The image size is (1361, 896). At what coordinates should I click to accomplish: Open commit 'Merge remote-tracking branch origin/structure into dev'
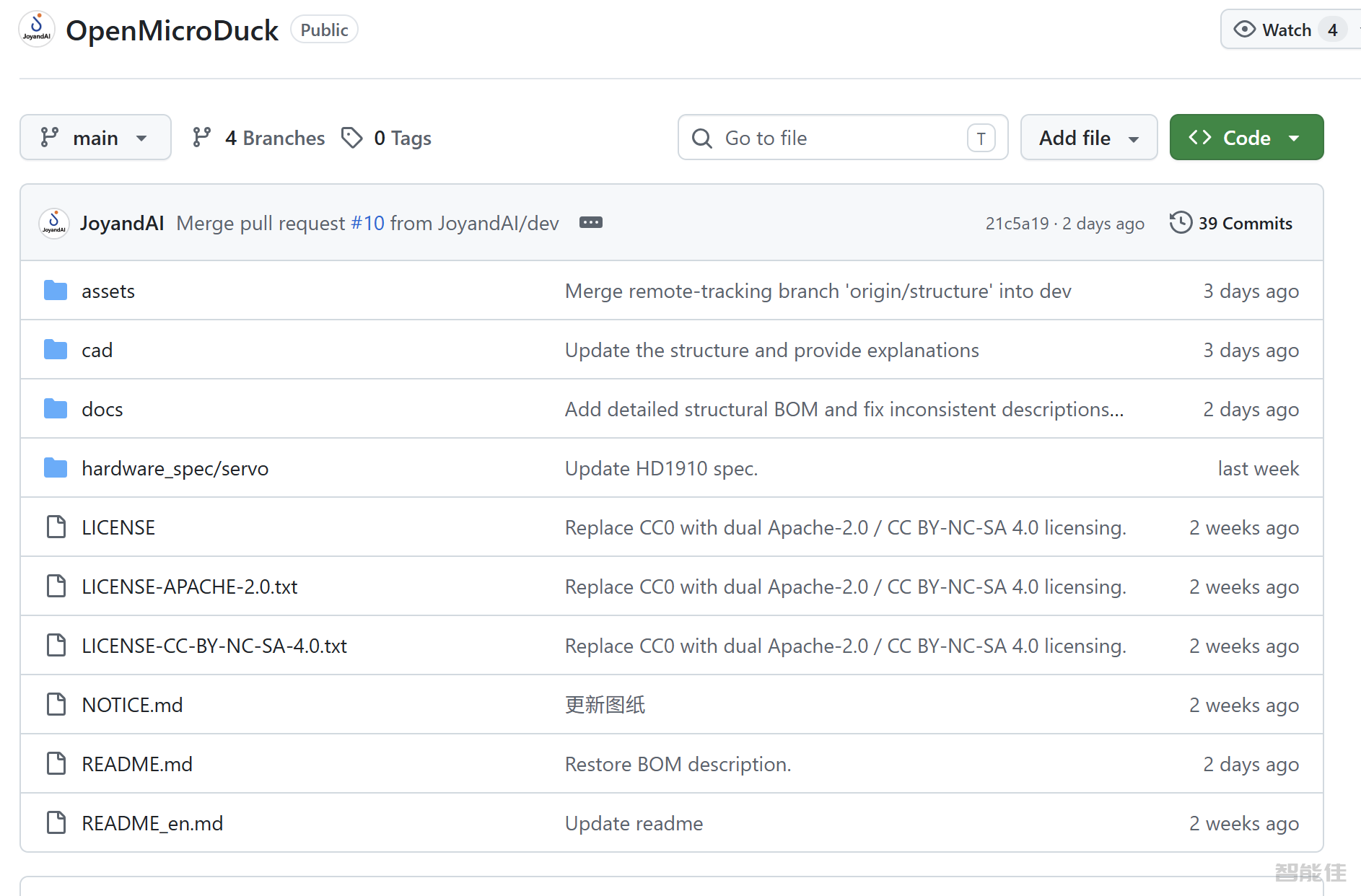[818, 291]
